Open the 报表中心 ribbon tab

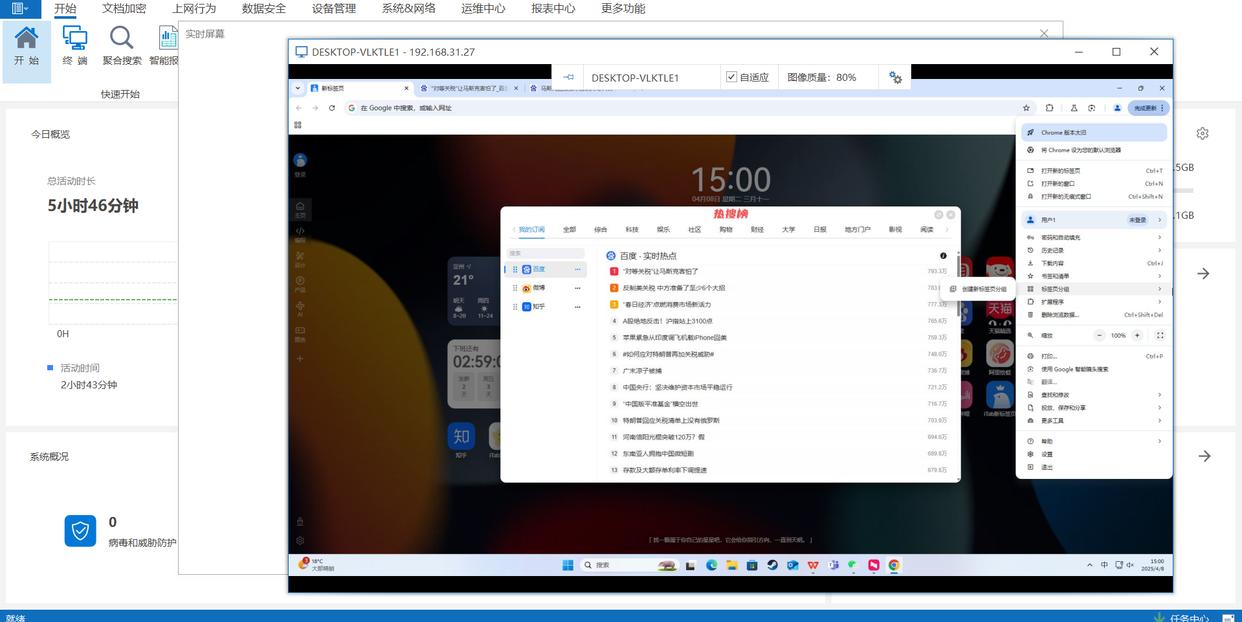pos(553,8)
